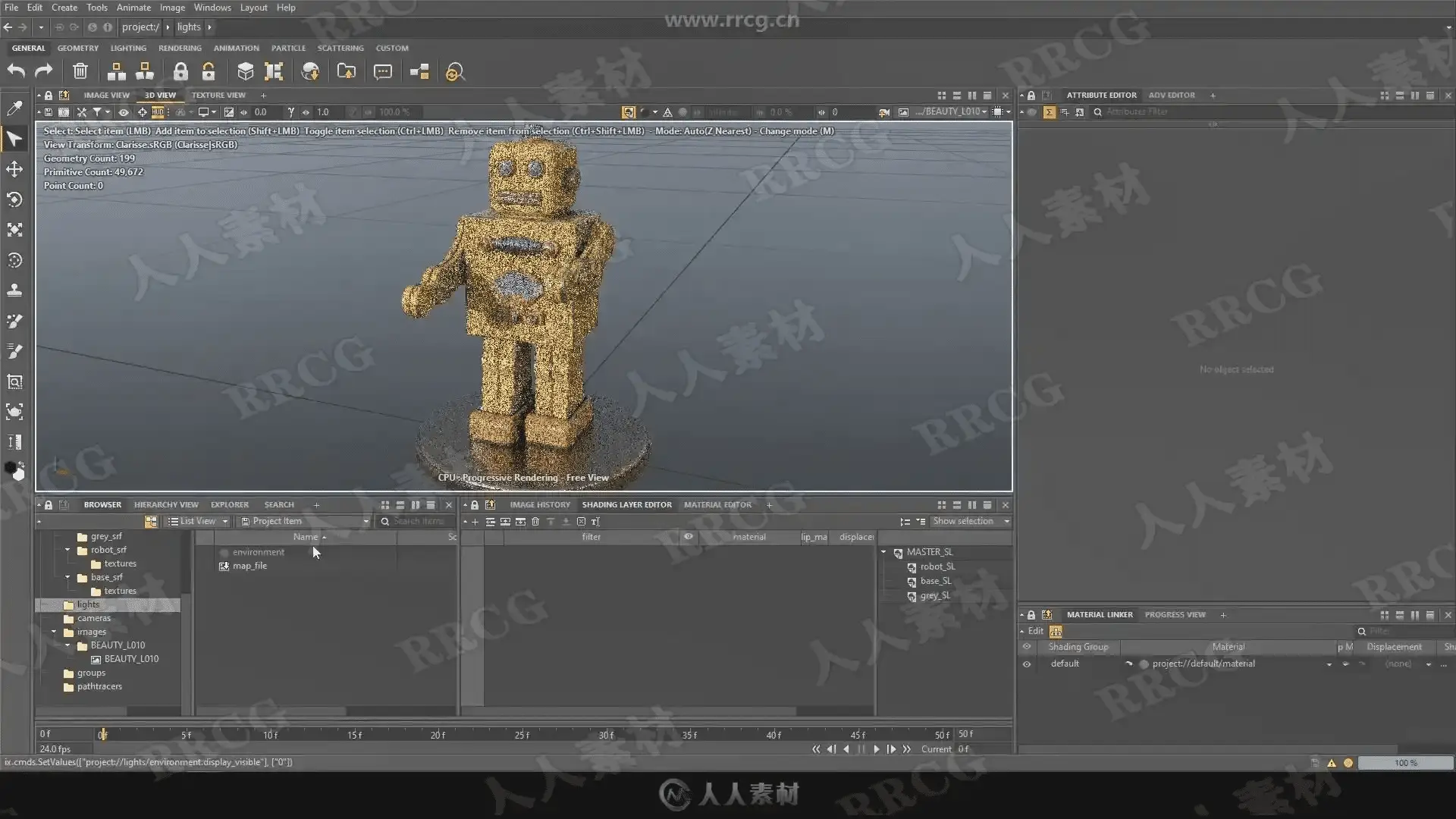Click the Redo arrow icon

coord(44,71)
